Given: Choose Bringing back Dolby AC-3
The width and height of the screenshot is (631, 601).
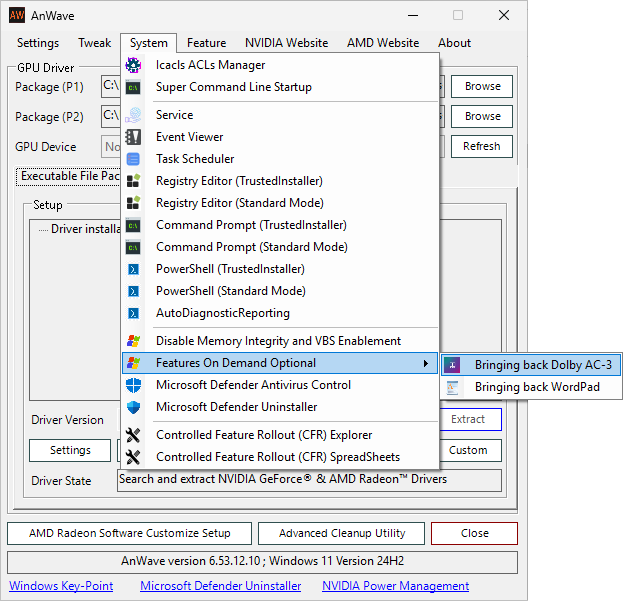Looking at the screenshot, I should tap(531, 365).
